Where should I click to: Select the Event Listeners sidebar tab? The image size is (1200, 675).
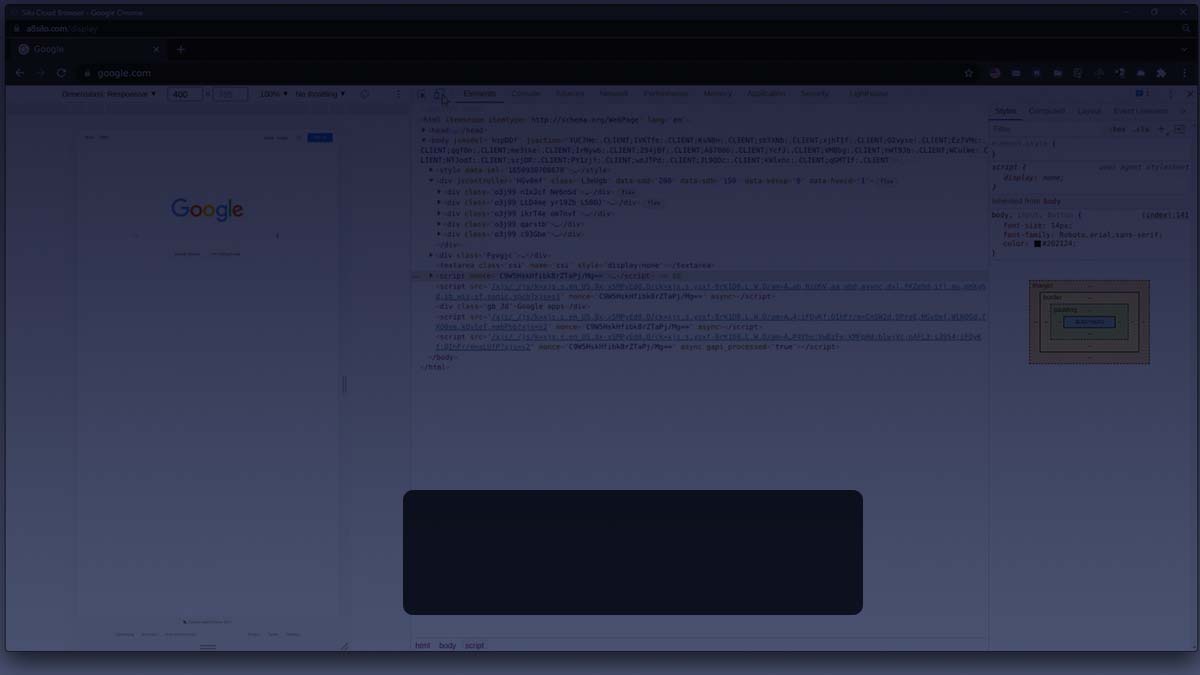tap(1141, 111)
